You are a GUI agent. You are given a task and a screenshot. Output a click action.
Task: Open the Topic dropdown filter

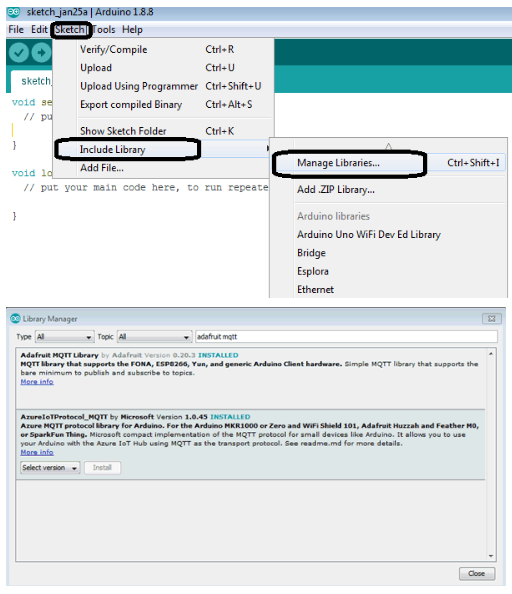pyautogui.click(x=154, y=337)
